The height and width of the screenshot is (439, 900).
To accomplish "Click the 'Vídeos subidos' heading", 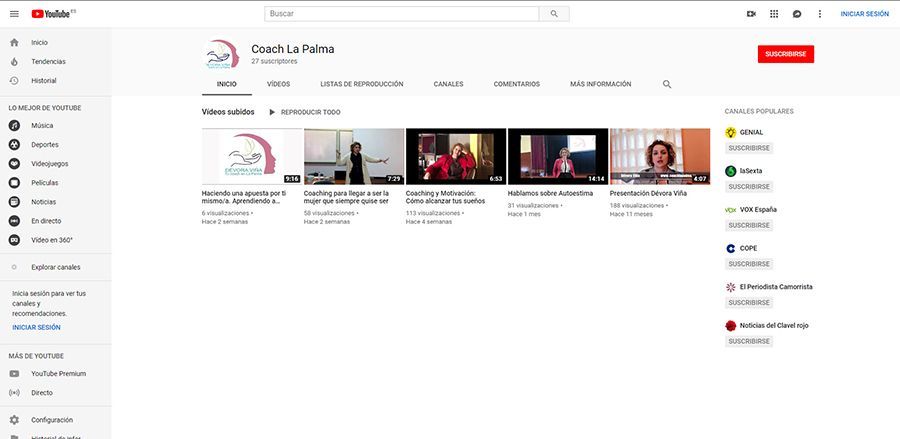I will pyautogui.click(x=228, y=112).
